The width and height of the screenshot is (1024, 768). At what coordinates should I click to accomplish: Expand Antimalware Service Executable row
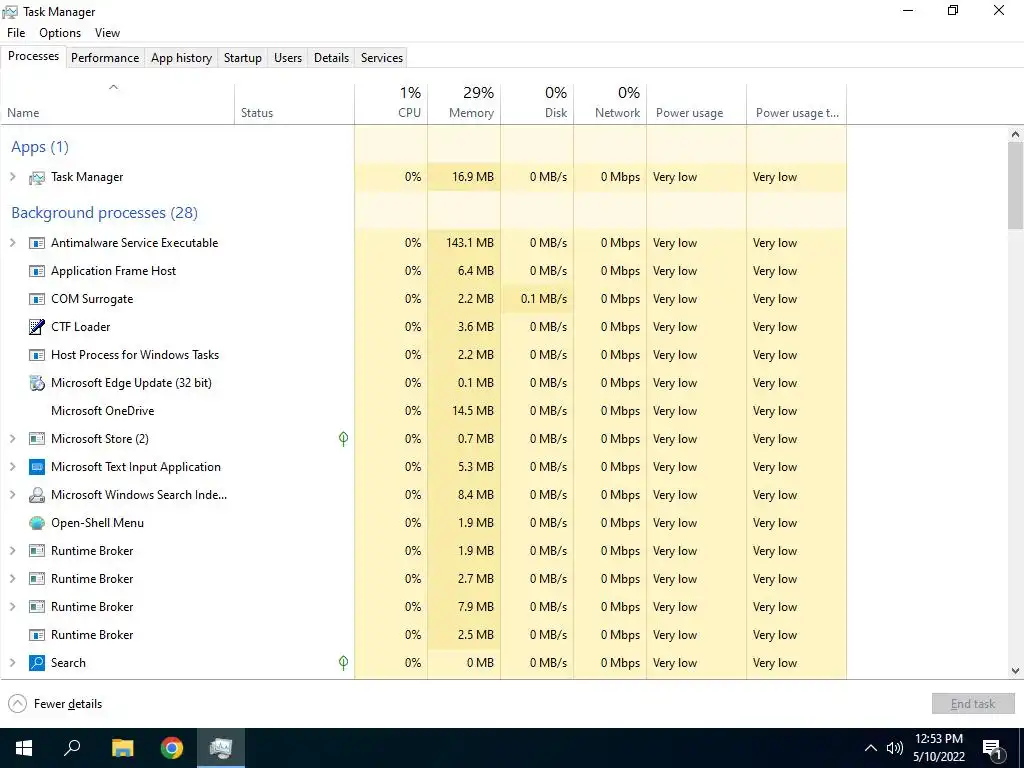pos(12,243)
